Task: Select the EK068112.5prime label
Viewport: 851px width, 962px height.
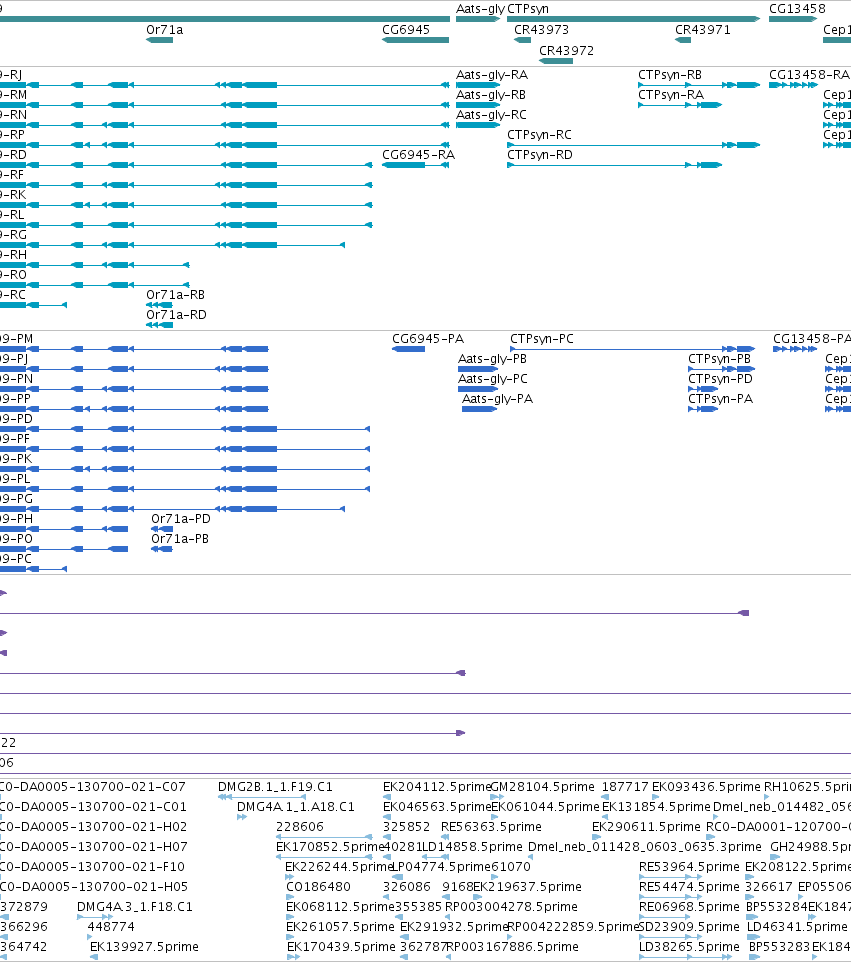Action: click(x=340, y=907)
